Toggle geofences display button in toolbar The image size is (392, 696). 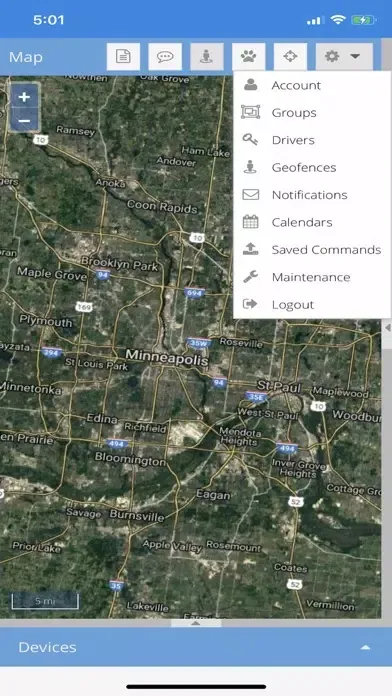coord(206,56)
